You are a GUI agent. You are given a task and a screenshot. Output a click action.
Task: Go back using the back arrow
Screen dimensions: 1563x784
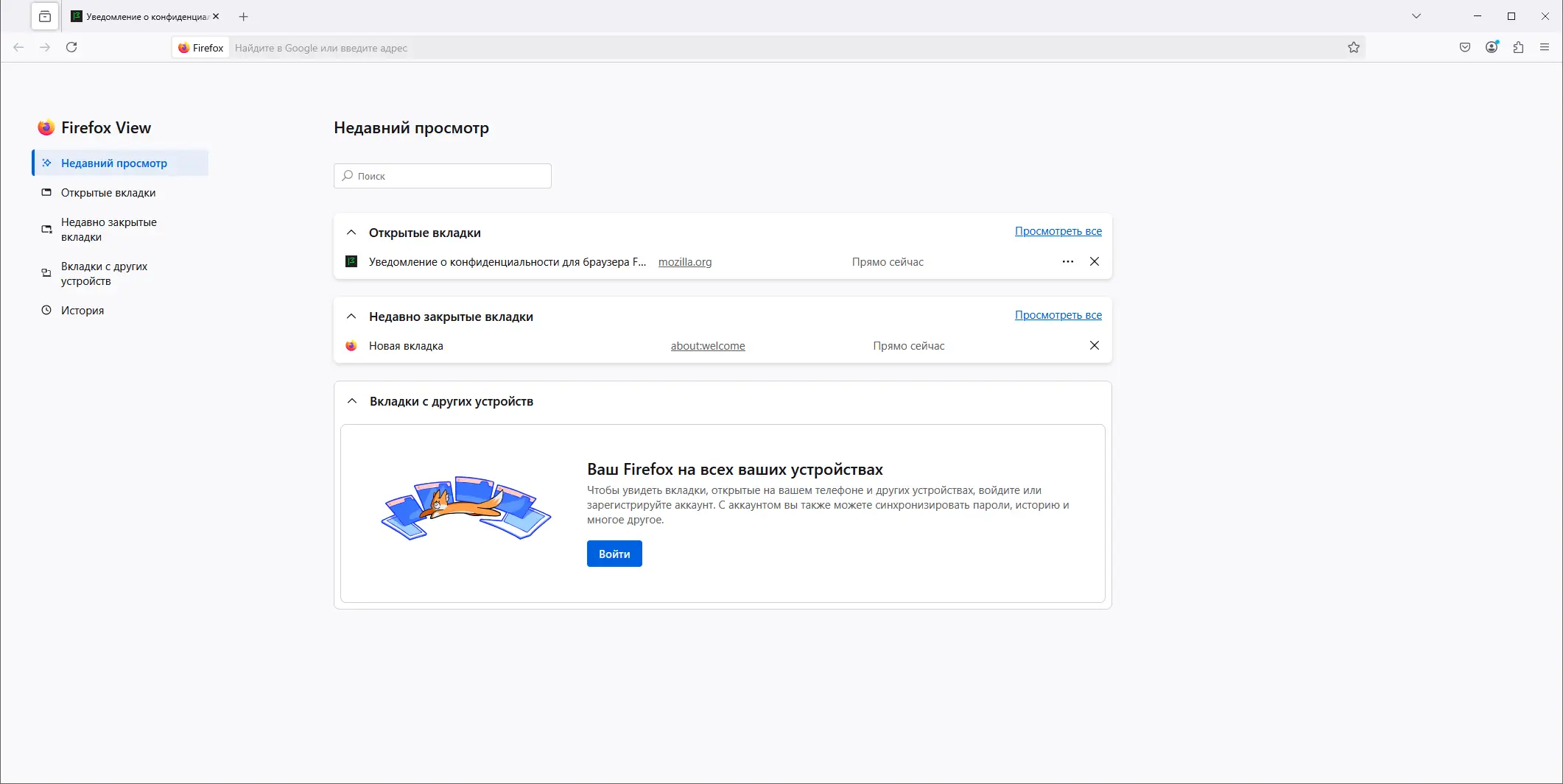(x=18, y=47)
